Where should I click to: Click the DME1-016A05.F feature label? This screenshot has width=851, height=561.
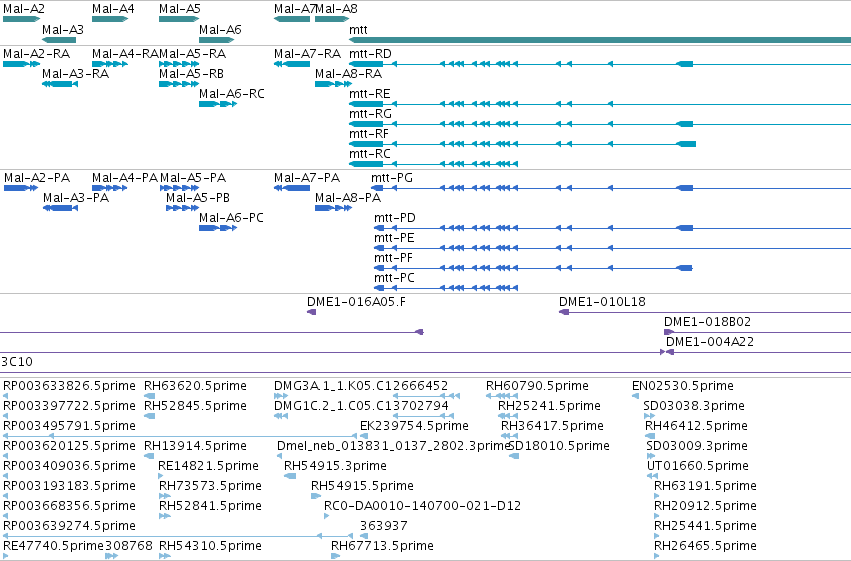click(x=356, y=302)
